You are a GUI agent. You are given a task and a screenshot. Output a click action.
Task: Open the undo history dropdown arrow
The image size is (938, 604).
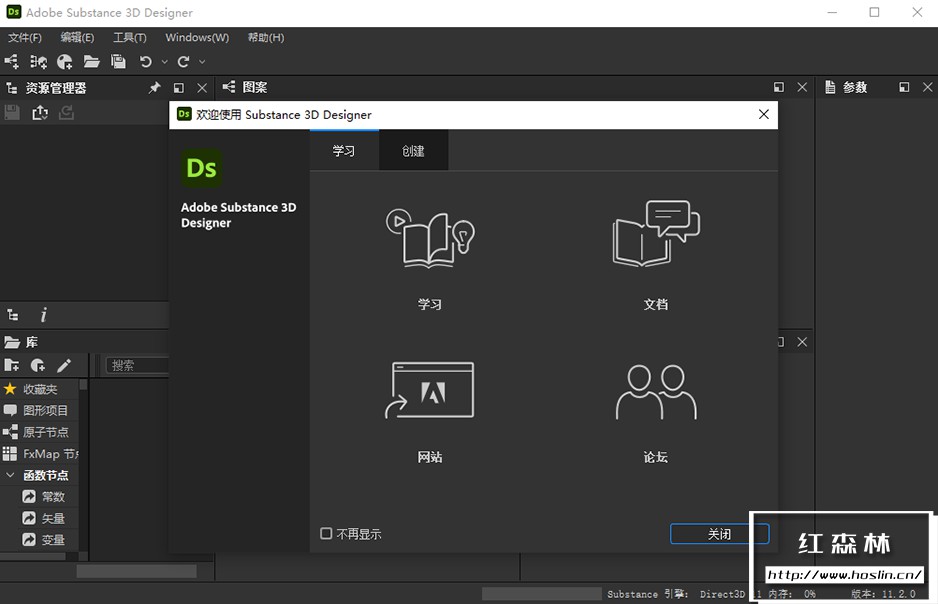click(x=165, y=62)
